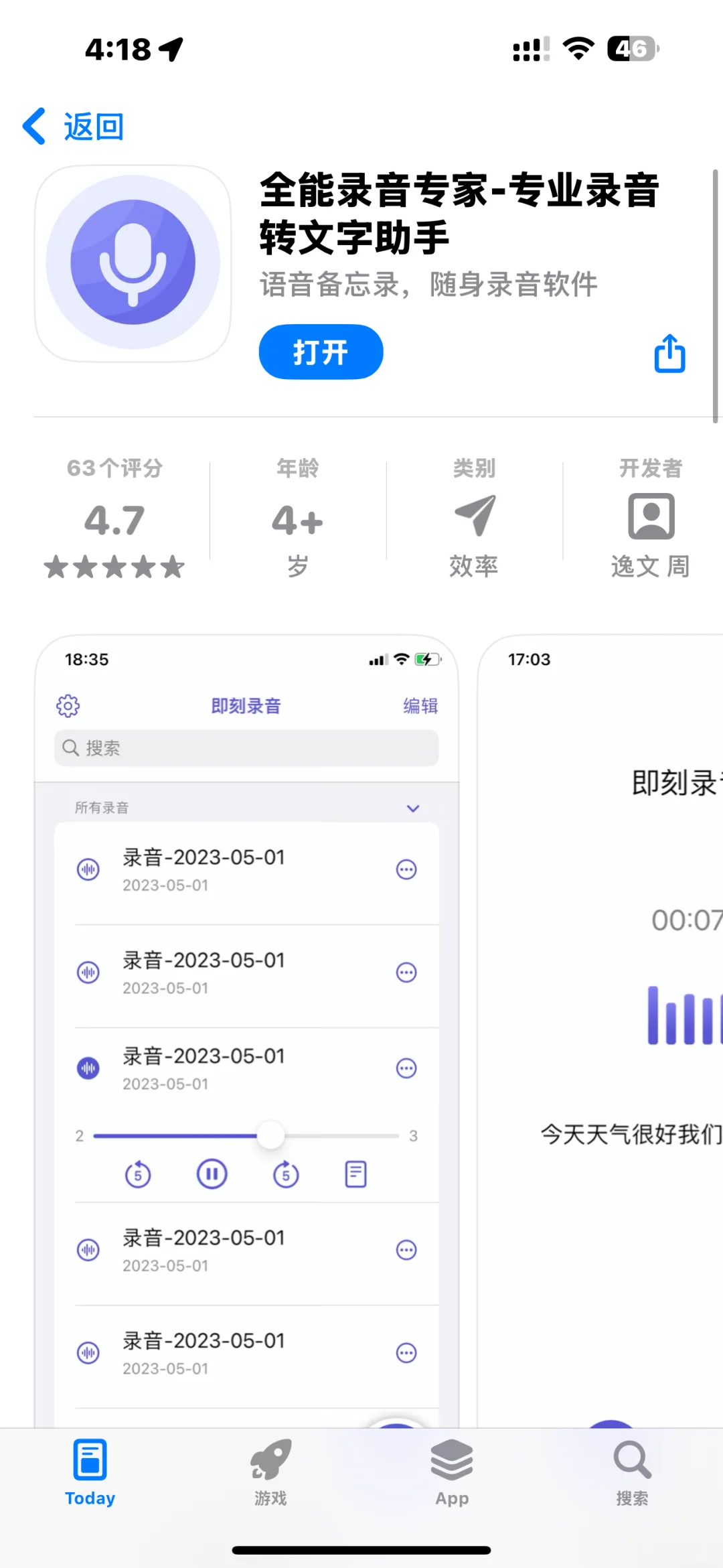Screen dimensions: 723x1568
Task: Tap the 今天天气很好我们 transcript text
Action: (x=631, y=1134)
